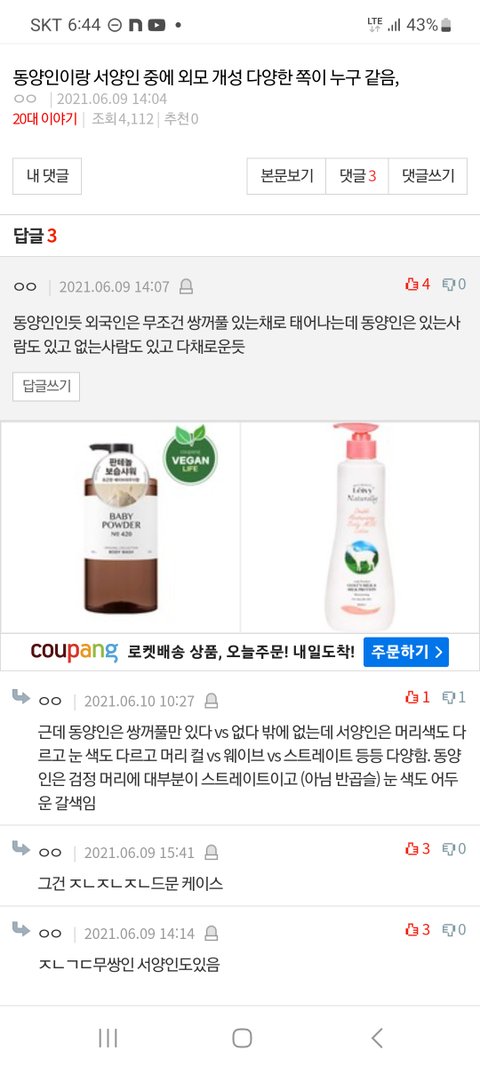The height and width of the screenshot is (1067, 480).
Task: Tap the report icon beside the 14:07 timestamp
Action: [x=185, y=287]
